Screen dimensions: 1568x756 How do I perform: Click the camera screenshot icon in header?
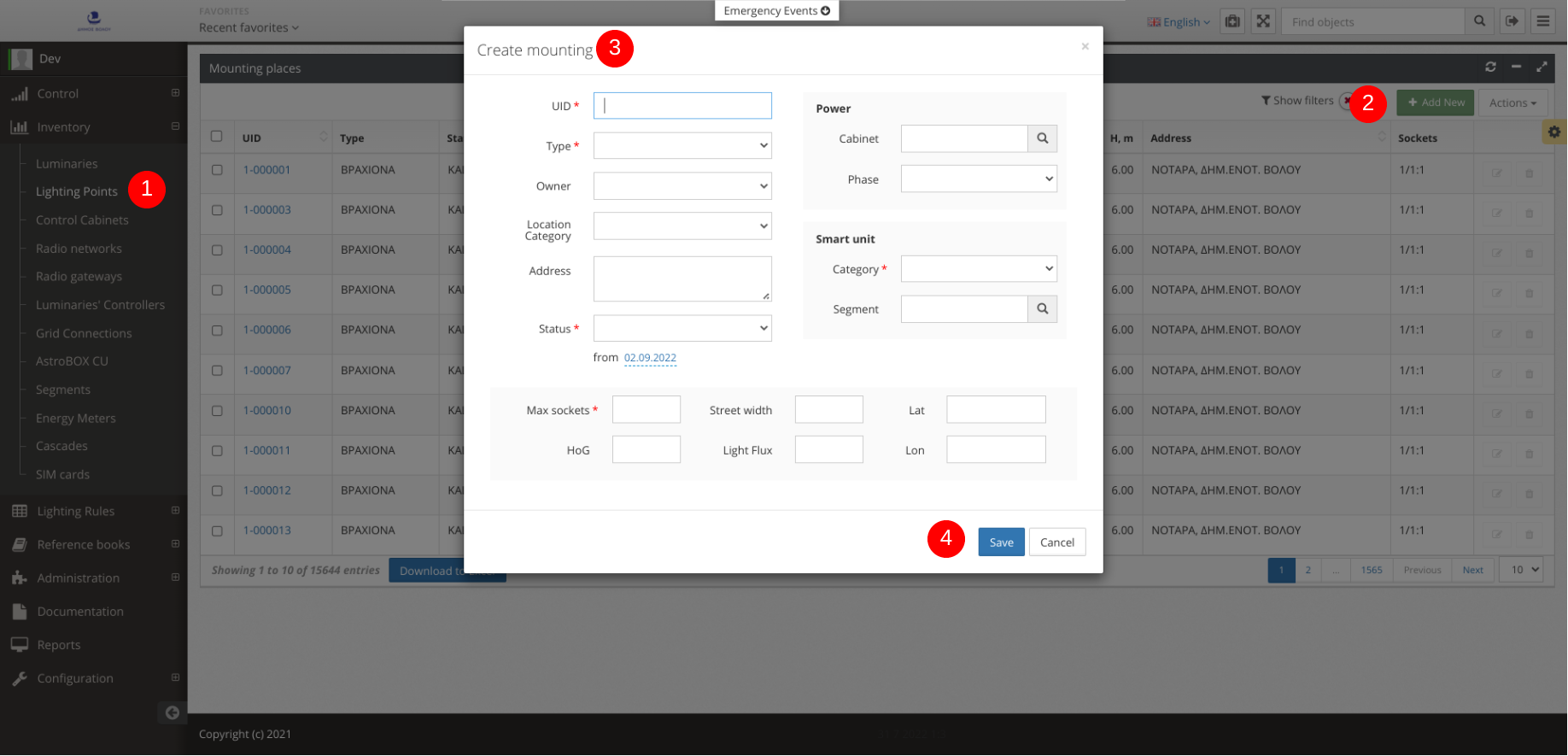[1232, 21]
